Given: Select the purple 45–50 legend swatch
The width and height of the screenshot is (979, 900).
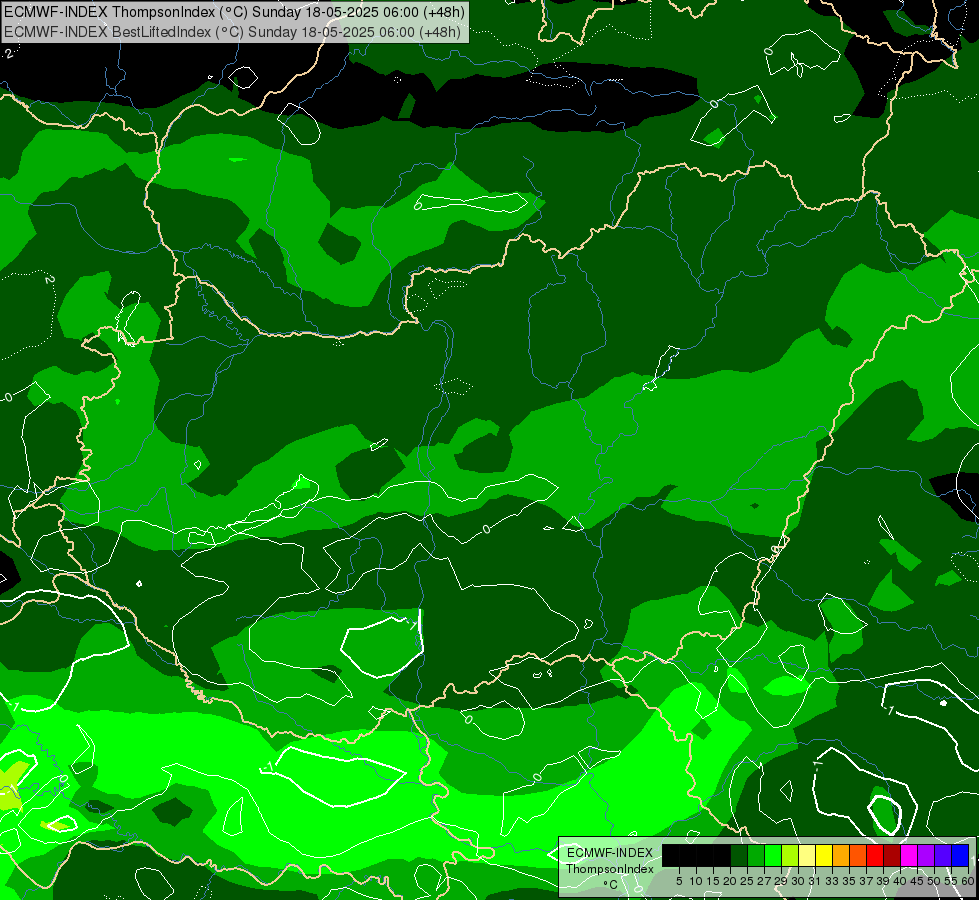Looking at the screenshot, I should [926, 856].
